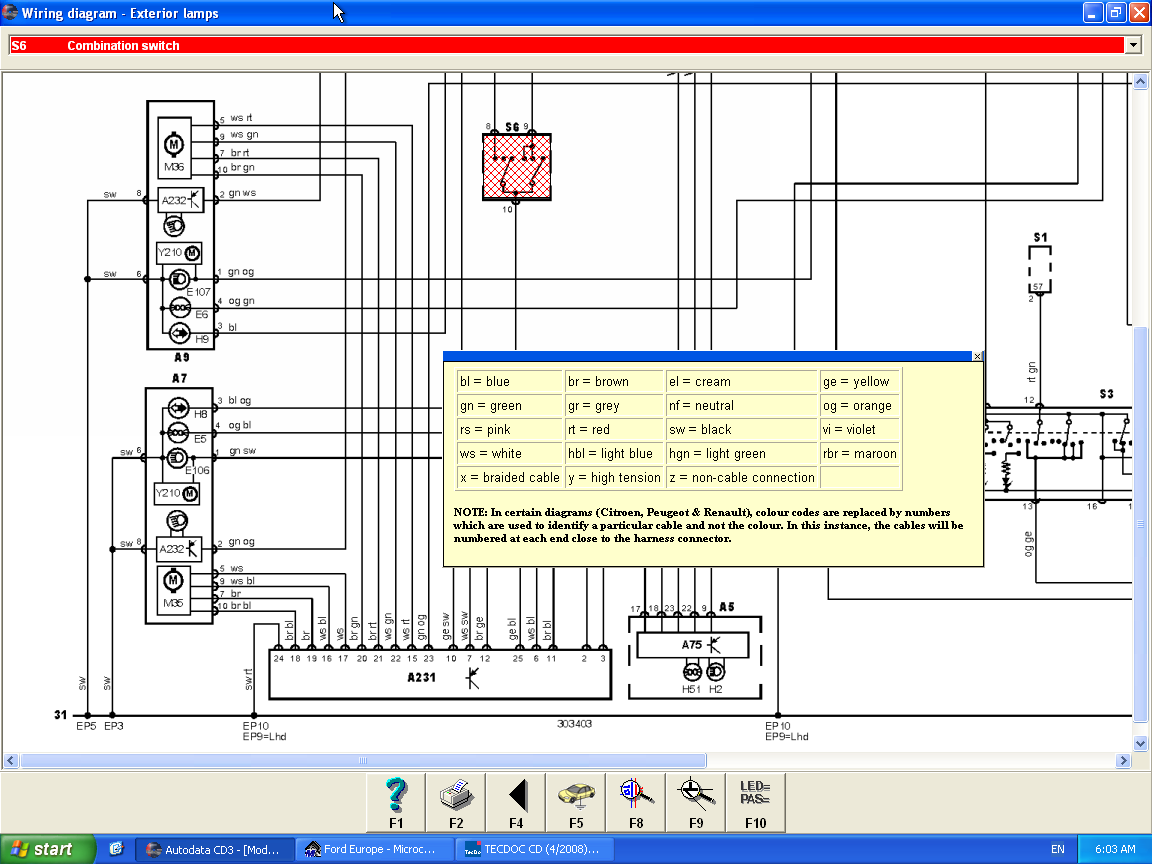Click the F1 help question mark button
This screenshot has height=864, width=1152.
point(396,802)
